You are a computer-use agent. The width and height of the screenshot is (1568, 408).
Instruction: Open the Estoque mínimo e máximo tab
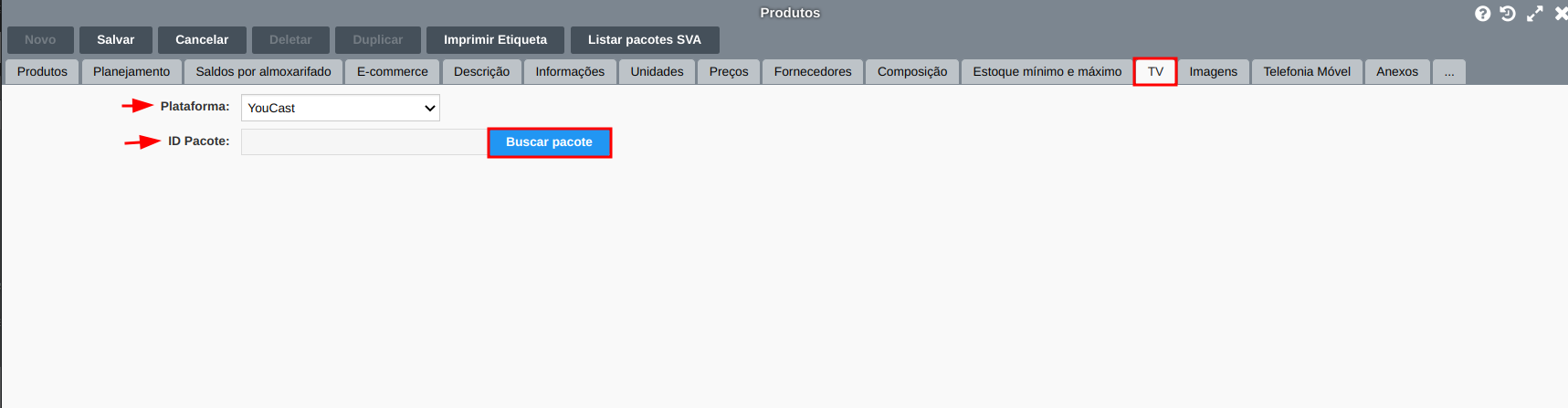[1047, 72]
